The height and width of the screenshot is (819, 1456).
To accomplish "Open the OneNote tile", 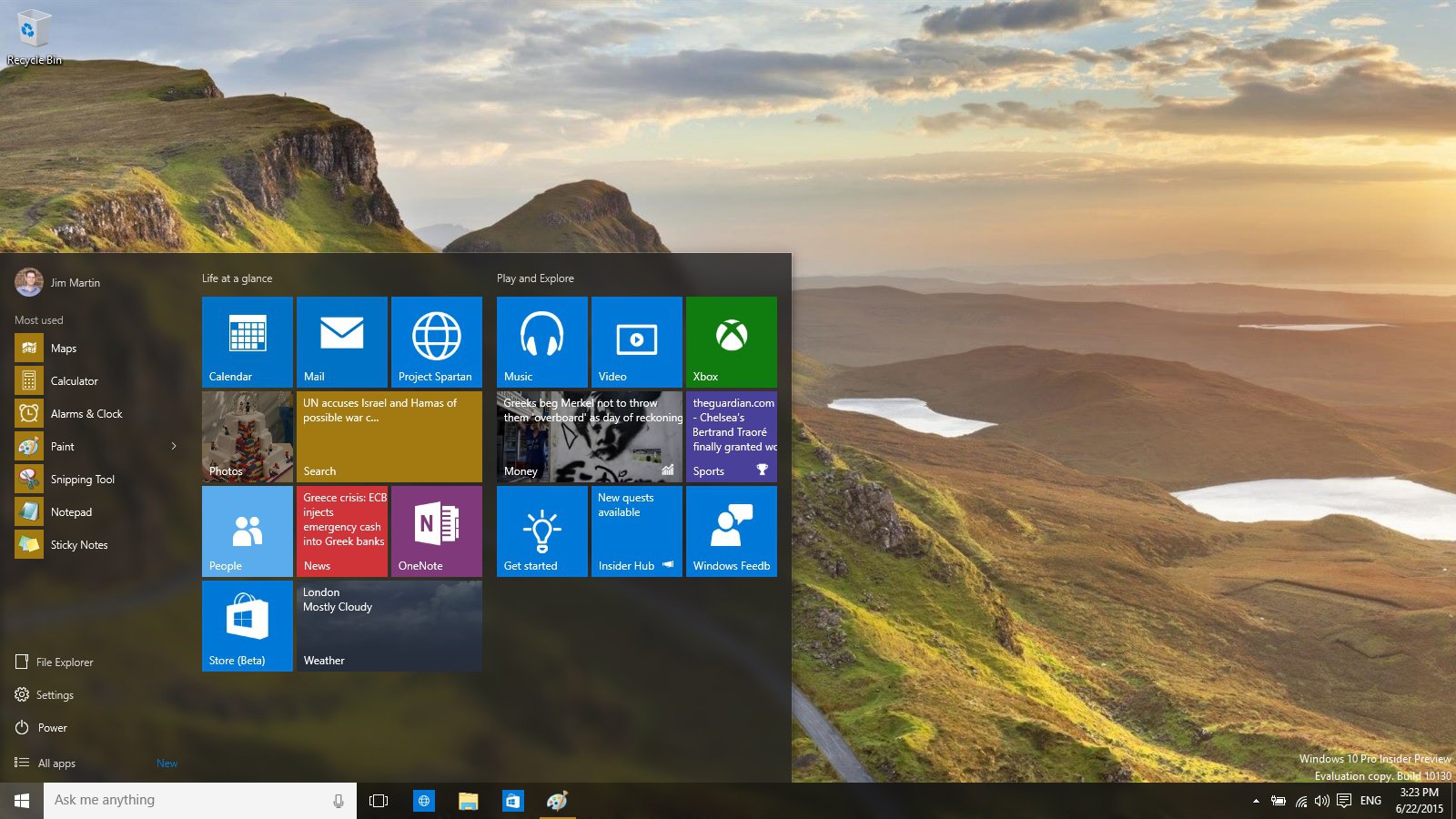I will coord(437,531).
